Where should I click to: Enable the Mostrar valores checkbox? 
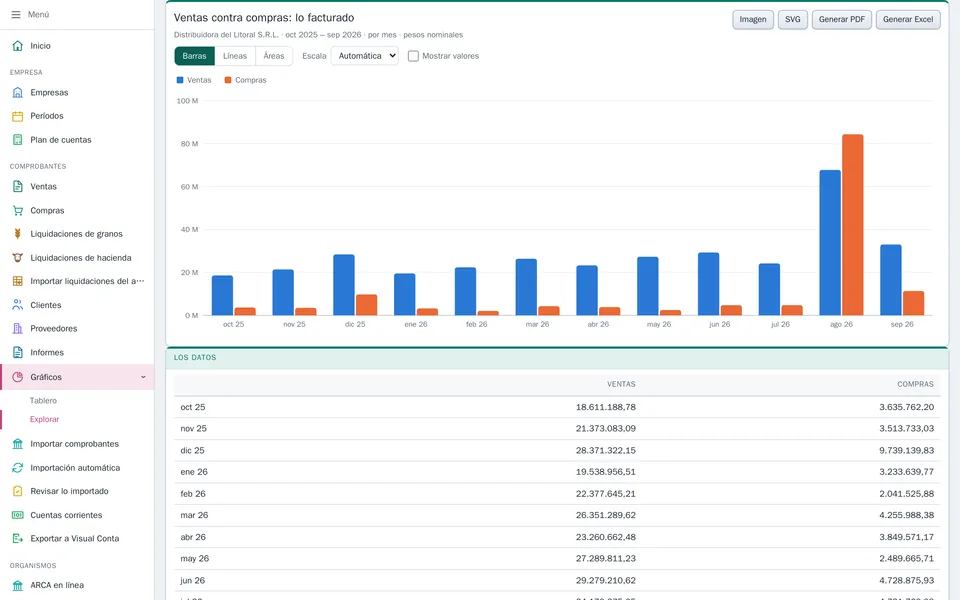413,56
